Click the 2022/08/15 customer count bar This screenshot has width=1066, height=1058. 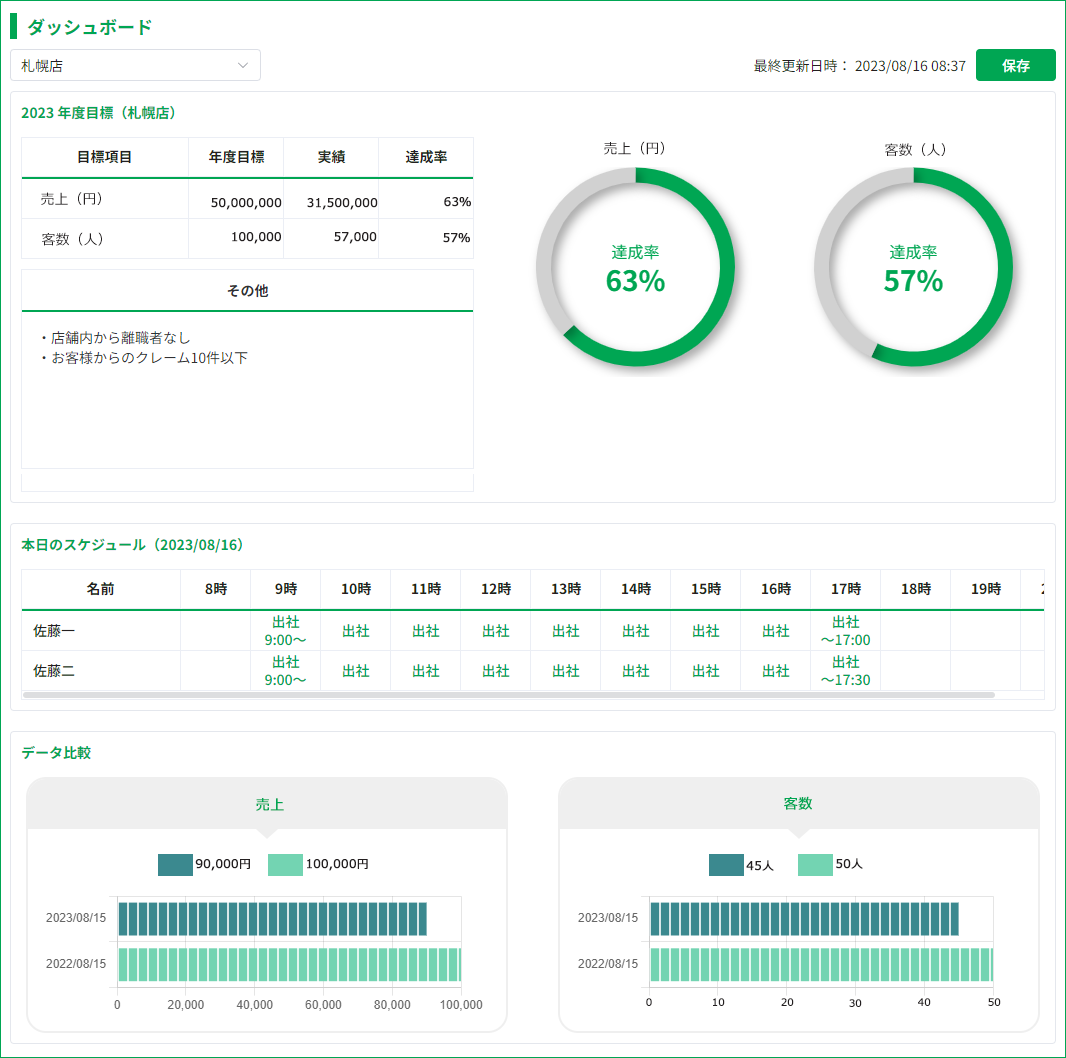(820, 964)
